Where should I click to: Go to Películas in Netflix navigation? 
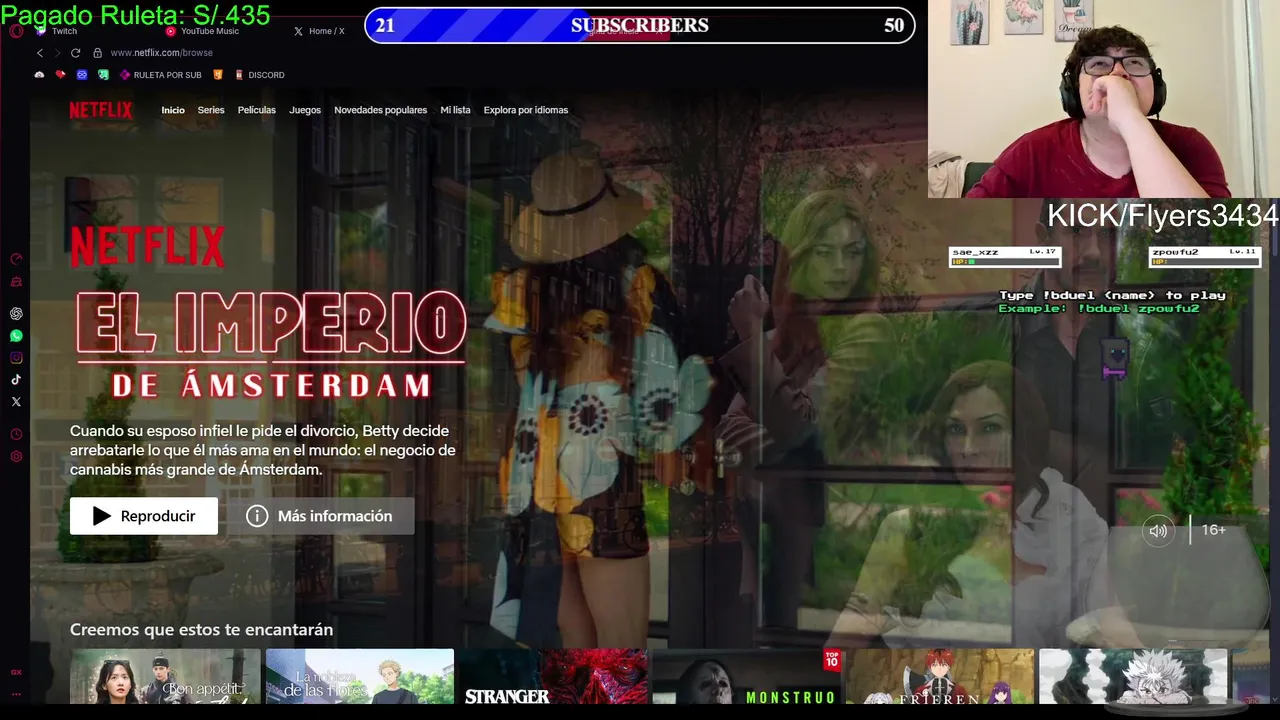click(x=257, y=110)
